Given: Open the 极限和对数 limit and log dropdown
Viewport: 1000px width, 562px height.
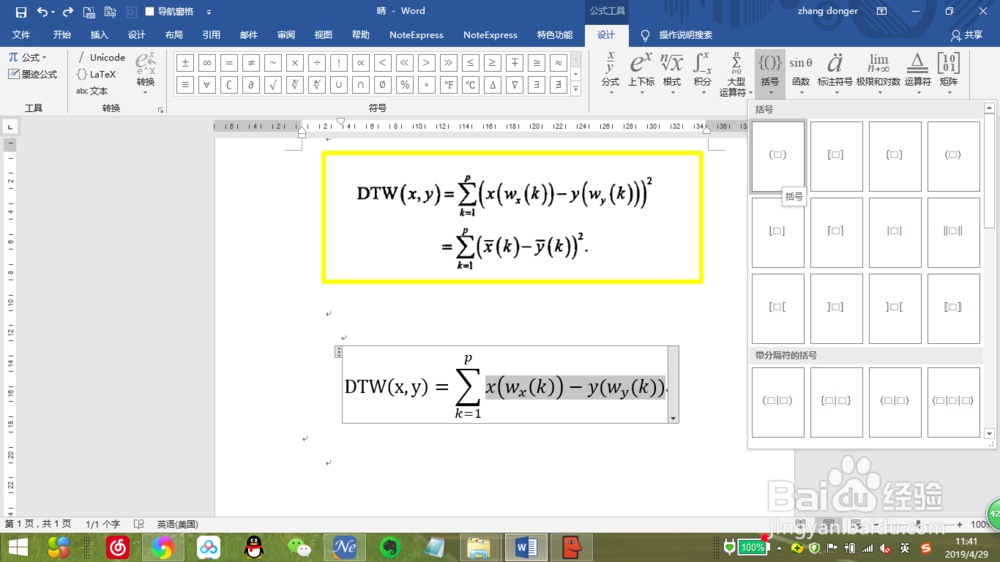Looking at the screenshot, I should pos(878,73).
